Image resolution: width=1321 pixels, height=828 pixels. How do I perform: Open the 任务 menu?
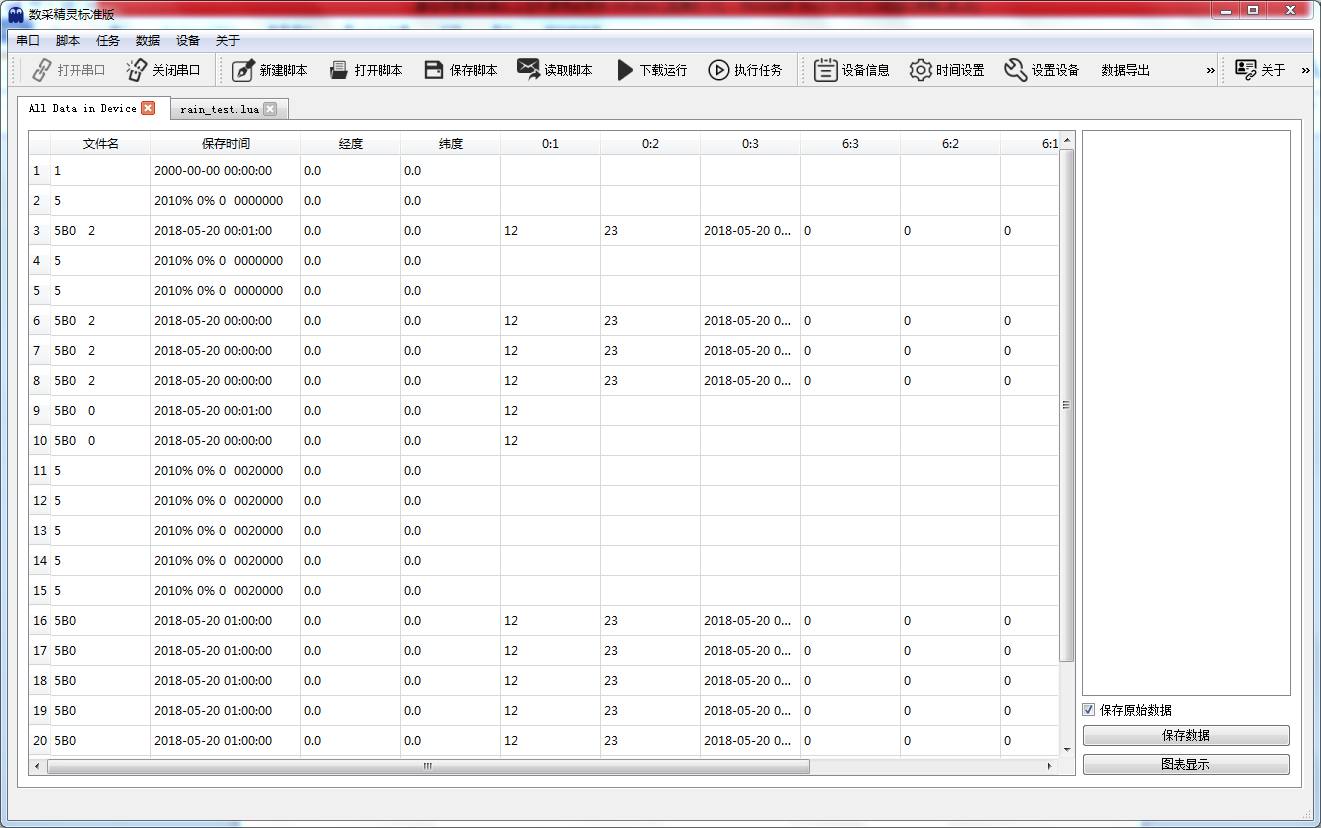point(108,41)
